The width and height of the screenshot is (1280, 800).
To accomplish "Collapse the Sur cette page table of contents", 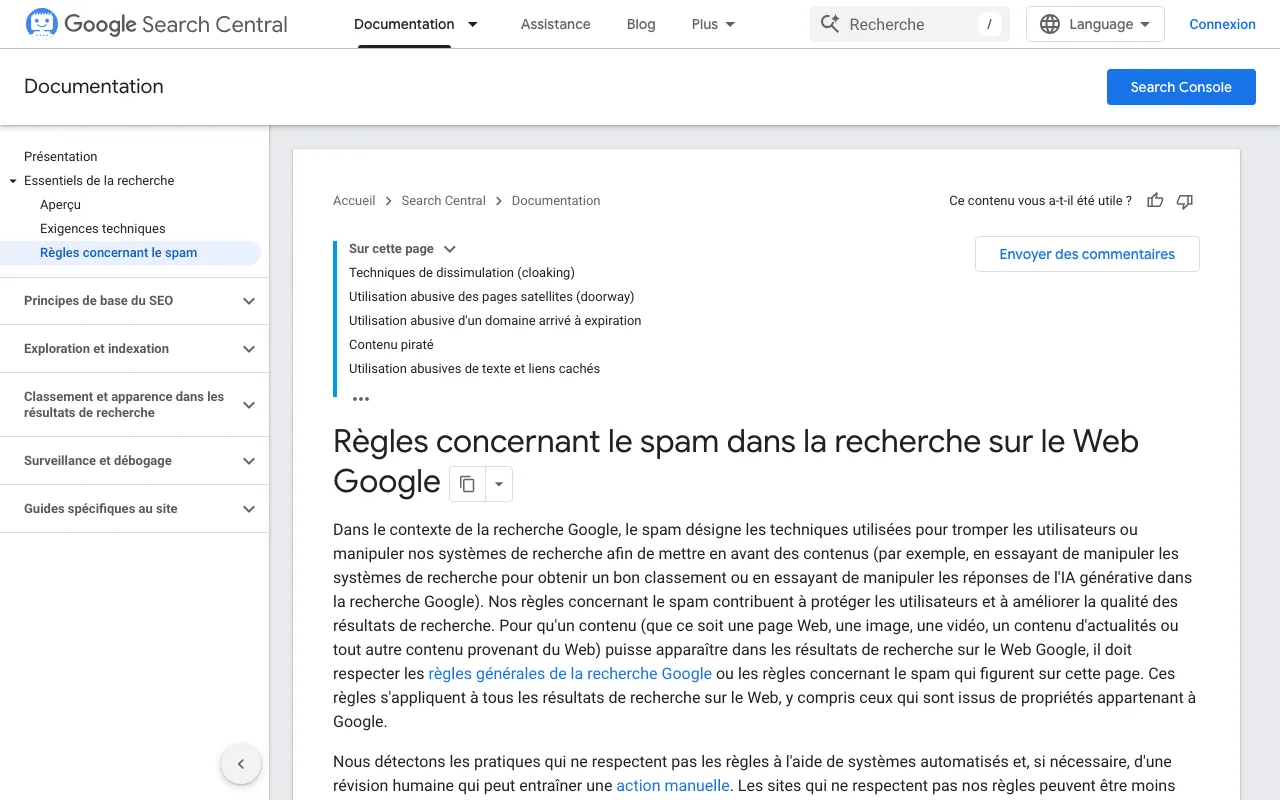I will click(x=450, y=249).
